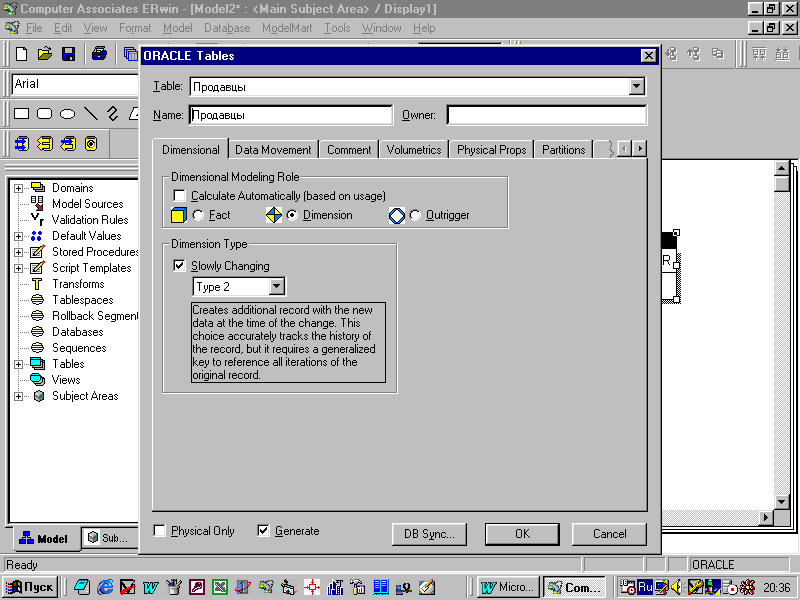Open the ModelMart menu
800x600 pixels.
287,28
